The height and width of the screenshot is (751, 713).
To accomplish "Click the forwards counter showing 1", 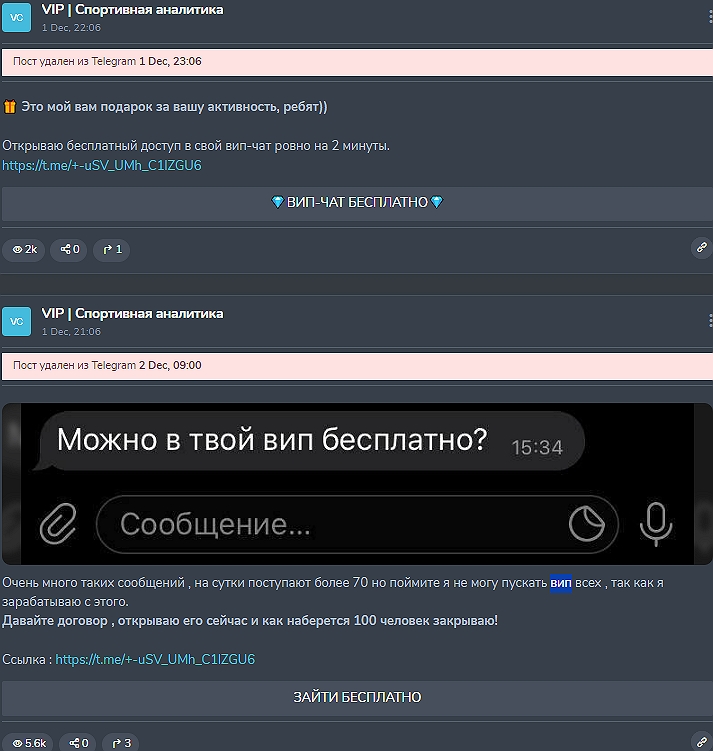I will pos(112,250).
